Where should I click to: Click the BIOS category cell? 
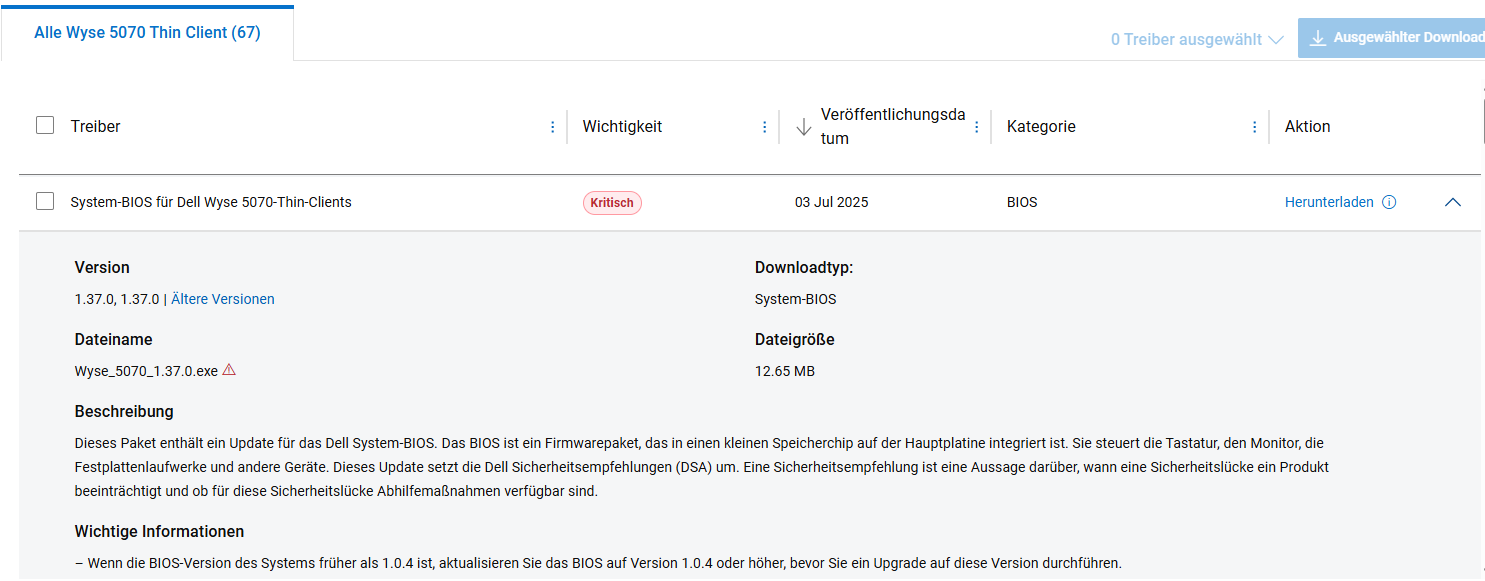(x=1022, y=202)
